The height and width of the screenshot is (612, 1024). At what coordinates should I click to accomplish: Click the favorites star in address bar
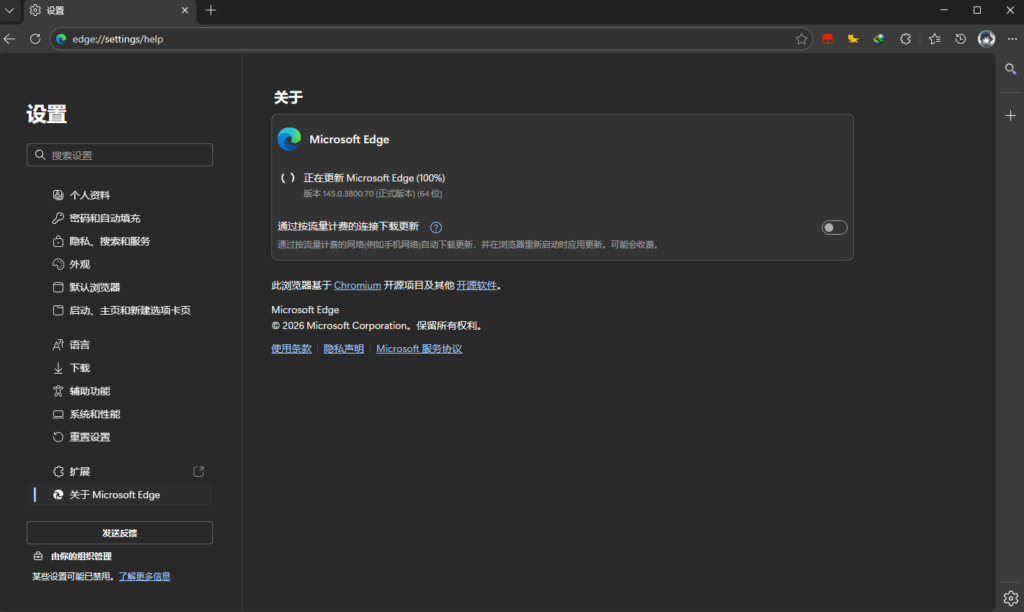click(x=801, y=39)
